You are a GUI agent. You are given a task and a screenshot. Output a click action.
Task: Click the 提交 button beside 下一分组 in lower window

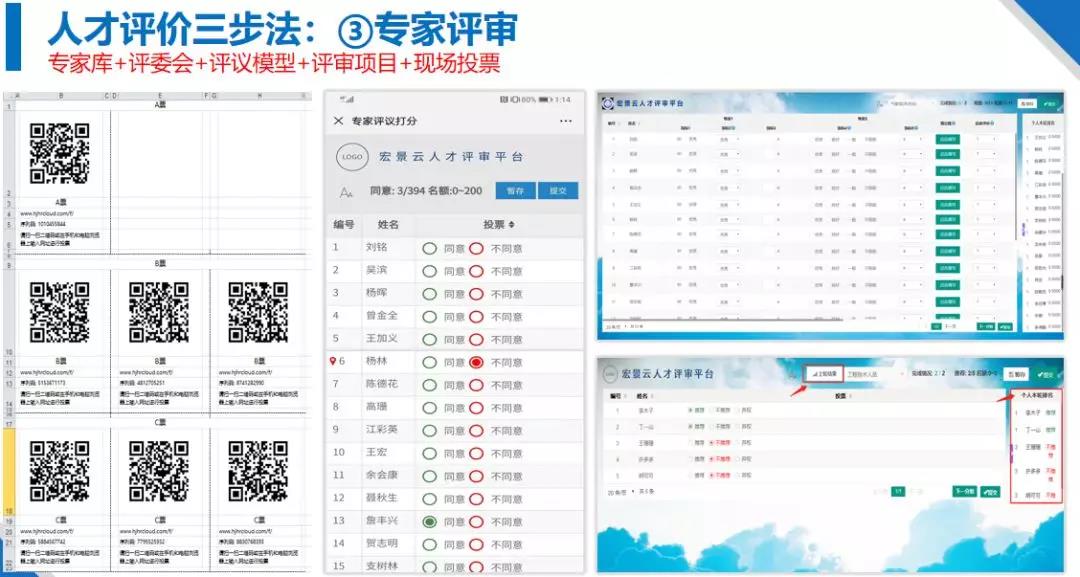(x=990, y=492)
